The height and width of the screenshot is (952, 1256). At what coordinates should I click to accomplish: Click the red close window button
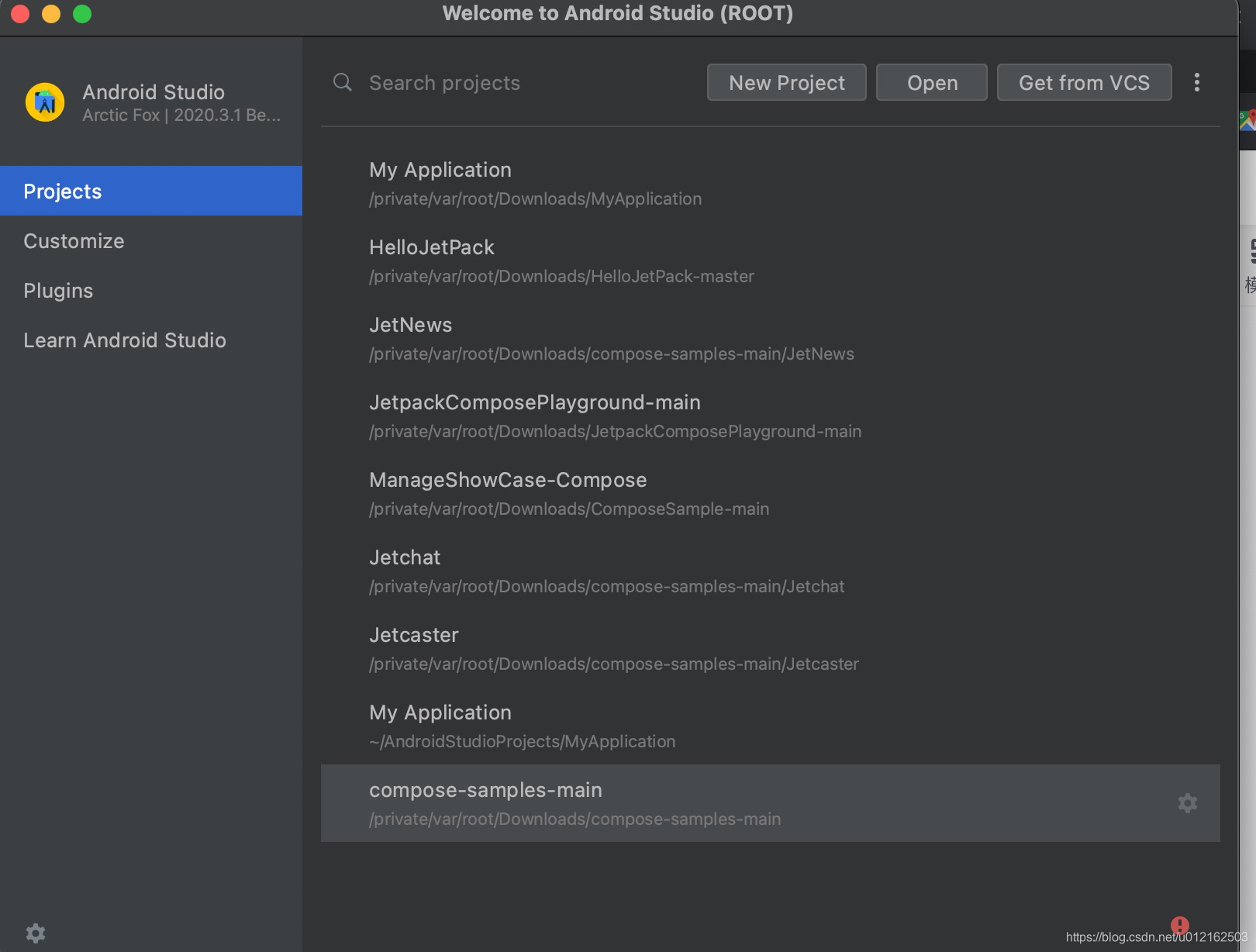click(x=20, y=14)
